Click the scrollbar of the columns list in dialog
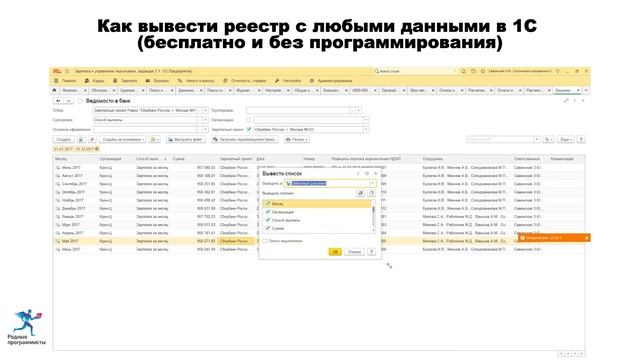 coord(373,216)
